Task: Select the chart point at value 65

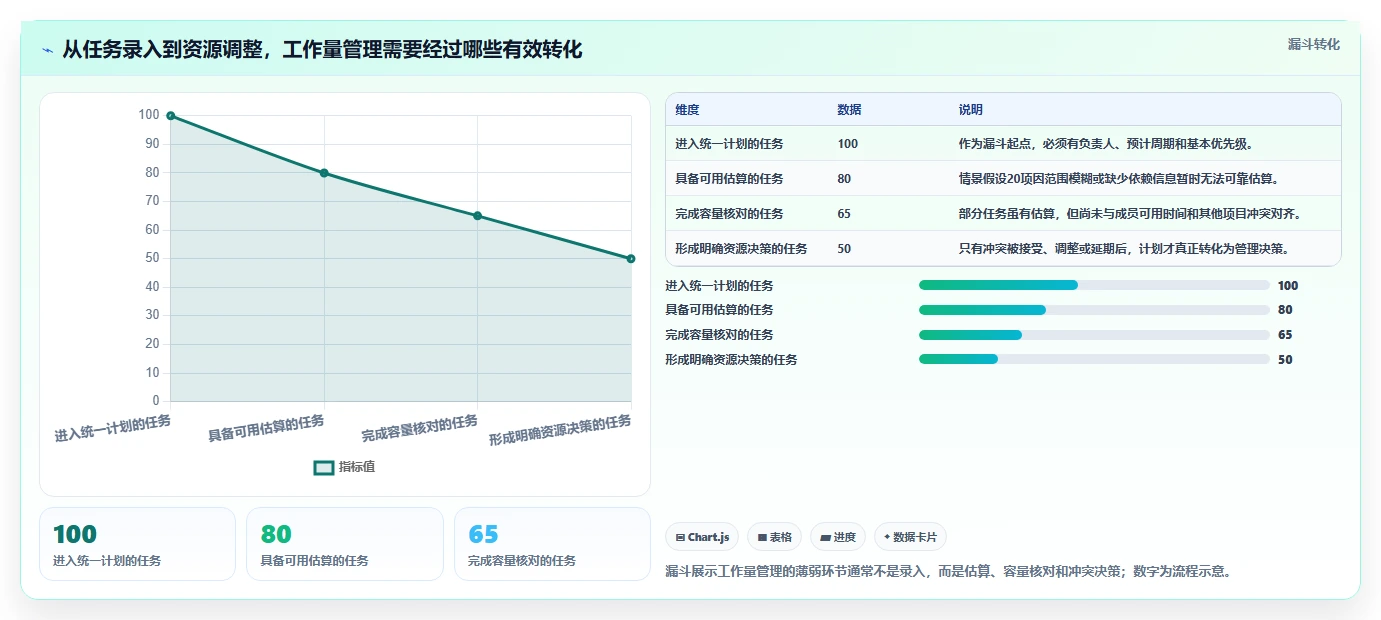Action: coord(477,216)
